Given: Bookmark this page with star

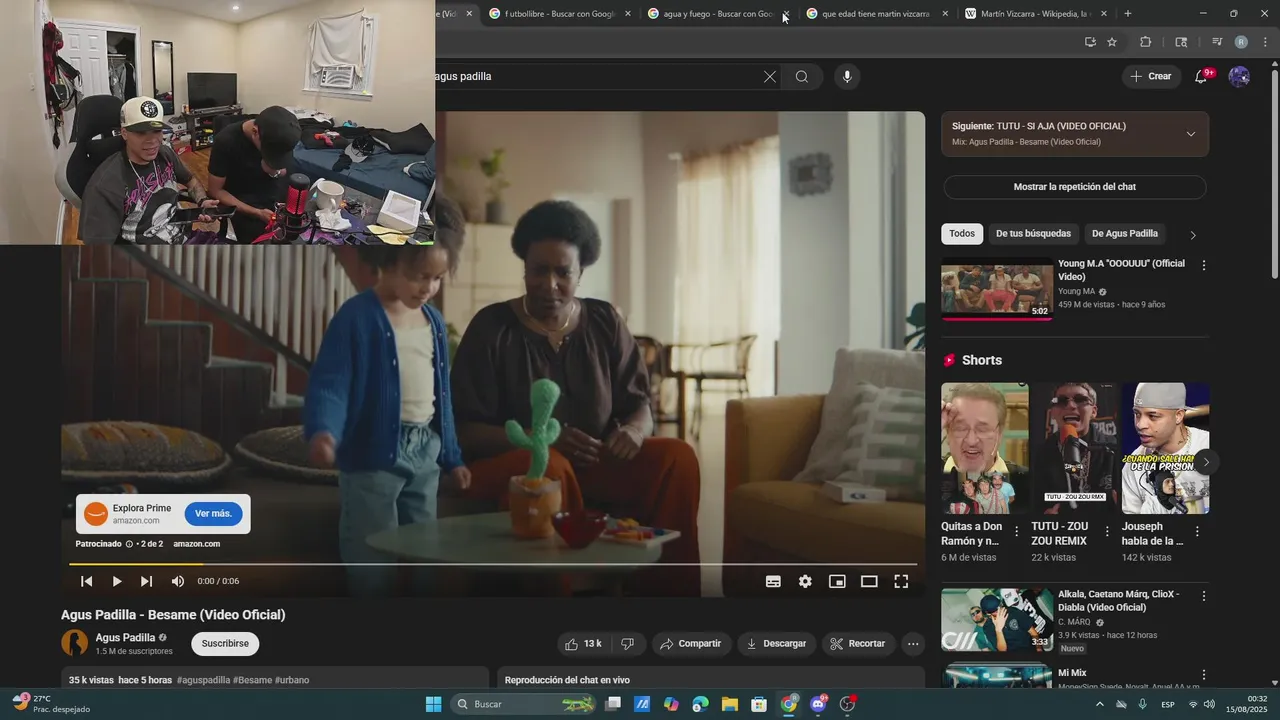Looking at the screenshot, I should point(1112,42).
